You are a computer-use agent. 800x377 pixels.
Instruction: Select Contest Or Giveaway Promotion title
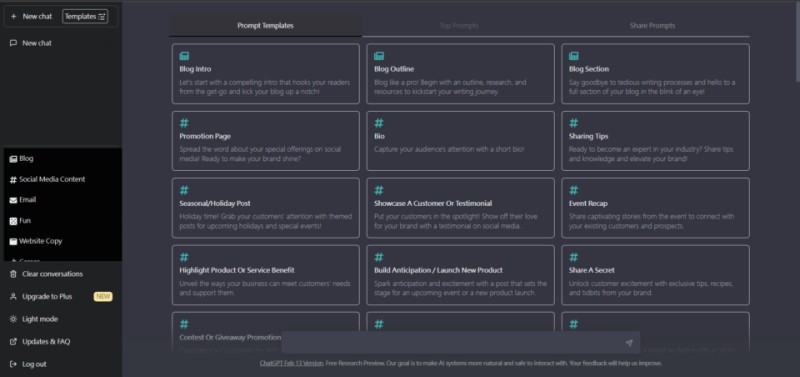(230, 337)
